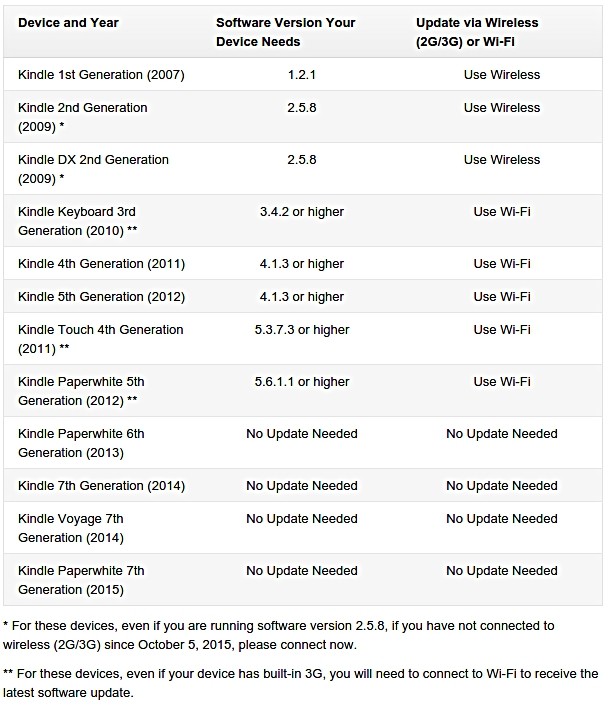
Task: Select the Kindle Keyboard 3rd Generation cell
Action: tap(78, 221)
